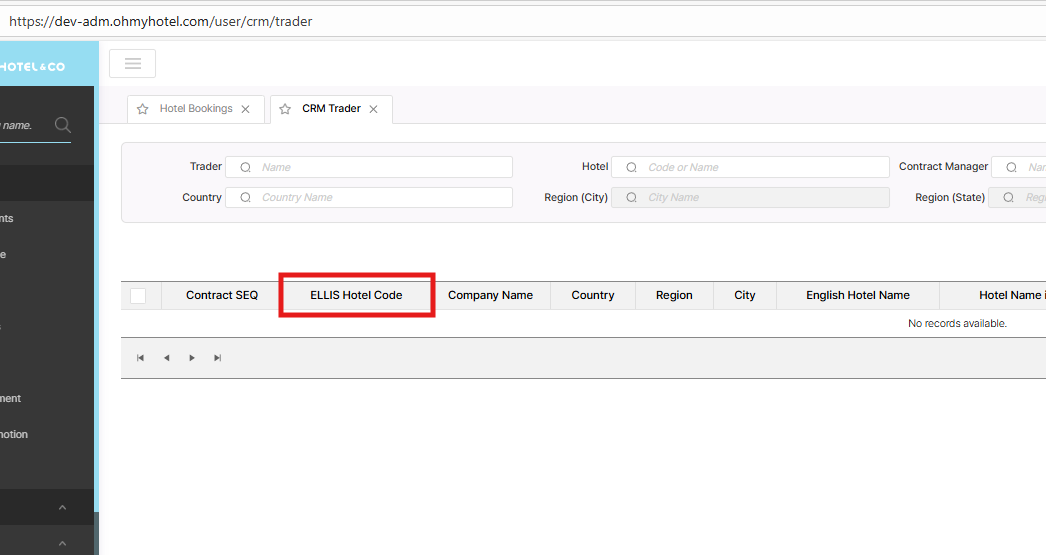The image size is (1046, 555).
Task: Switch to the Hotel Bookings tab
Action: [x=196, y=109]
